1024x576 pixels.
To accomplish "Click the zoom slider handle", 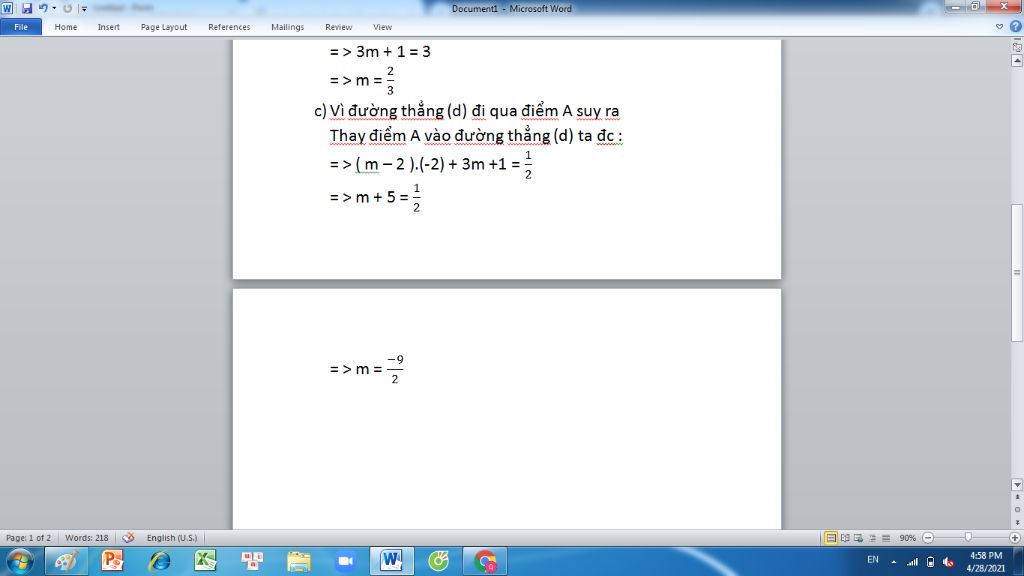I will click(968, 537).
